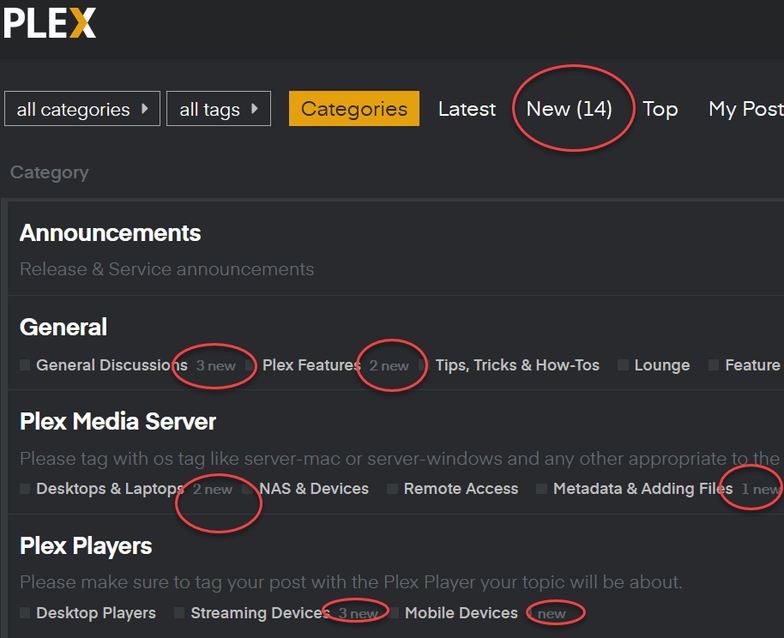Open Metadata & Adding Files subcategory
Screen dimensions: 784x638
tap(643, 488)
